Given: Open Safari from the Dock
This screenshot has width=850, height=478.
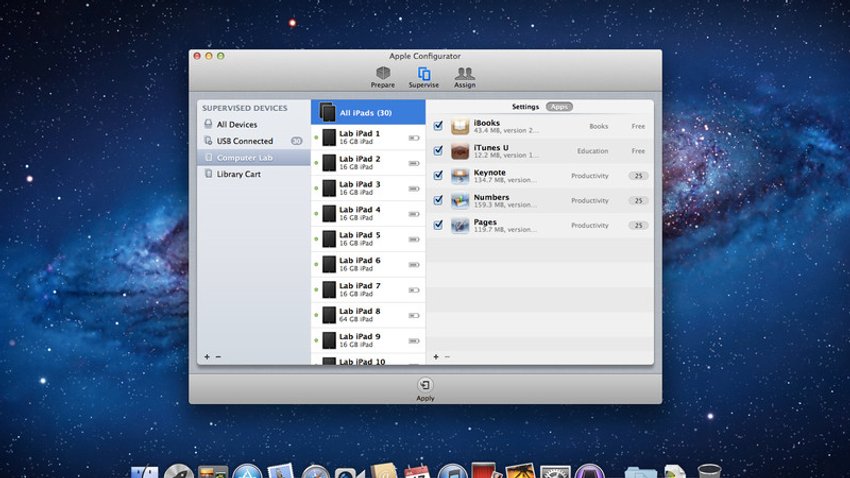Looking at the screenshot, I should [315, 471].
